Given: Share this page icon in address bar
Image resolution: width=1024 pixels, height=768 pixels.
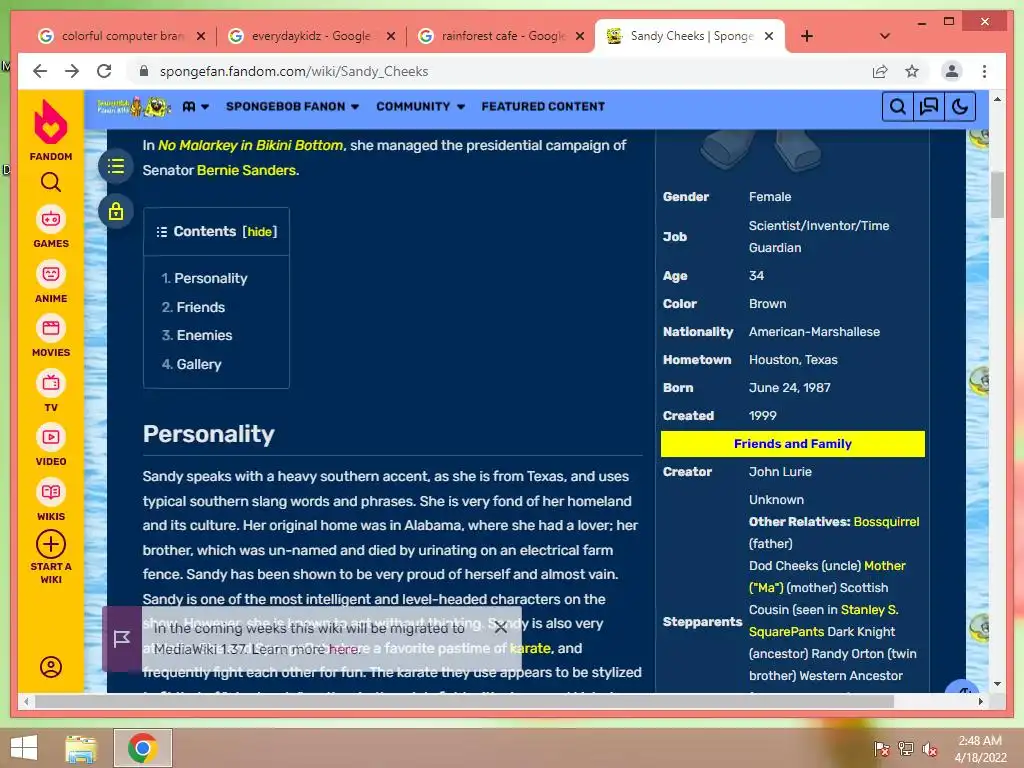Looking at the screenshot, I should [880, 71].
